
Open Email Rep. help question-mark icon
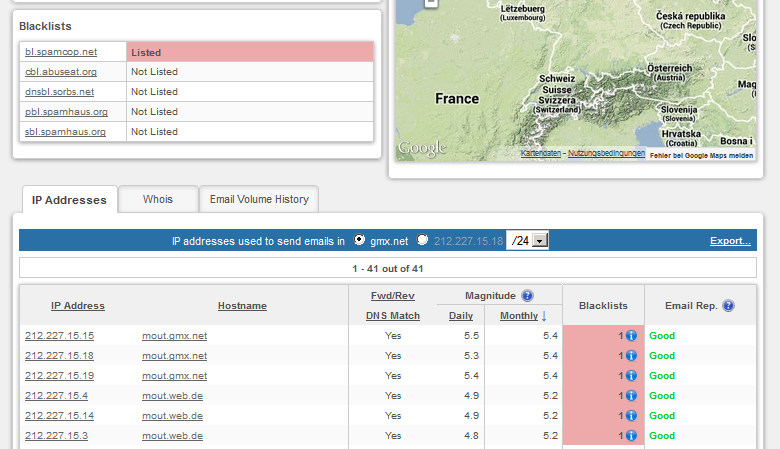[728, 306]
